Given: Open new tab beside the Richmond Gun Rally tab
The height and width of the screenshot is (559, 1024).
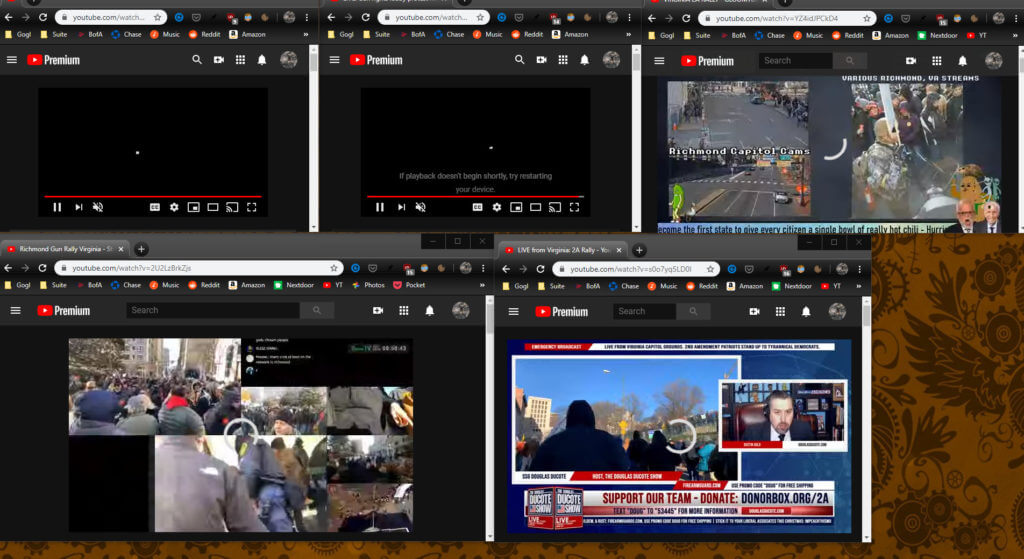Looking at the screenshot, I should tap(141, 249).
